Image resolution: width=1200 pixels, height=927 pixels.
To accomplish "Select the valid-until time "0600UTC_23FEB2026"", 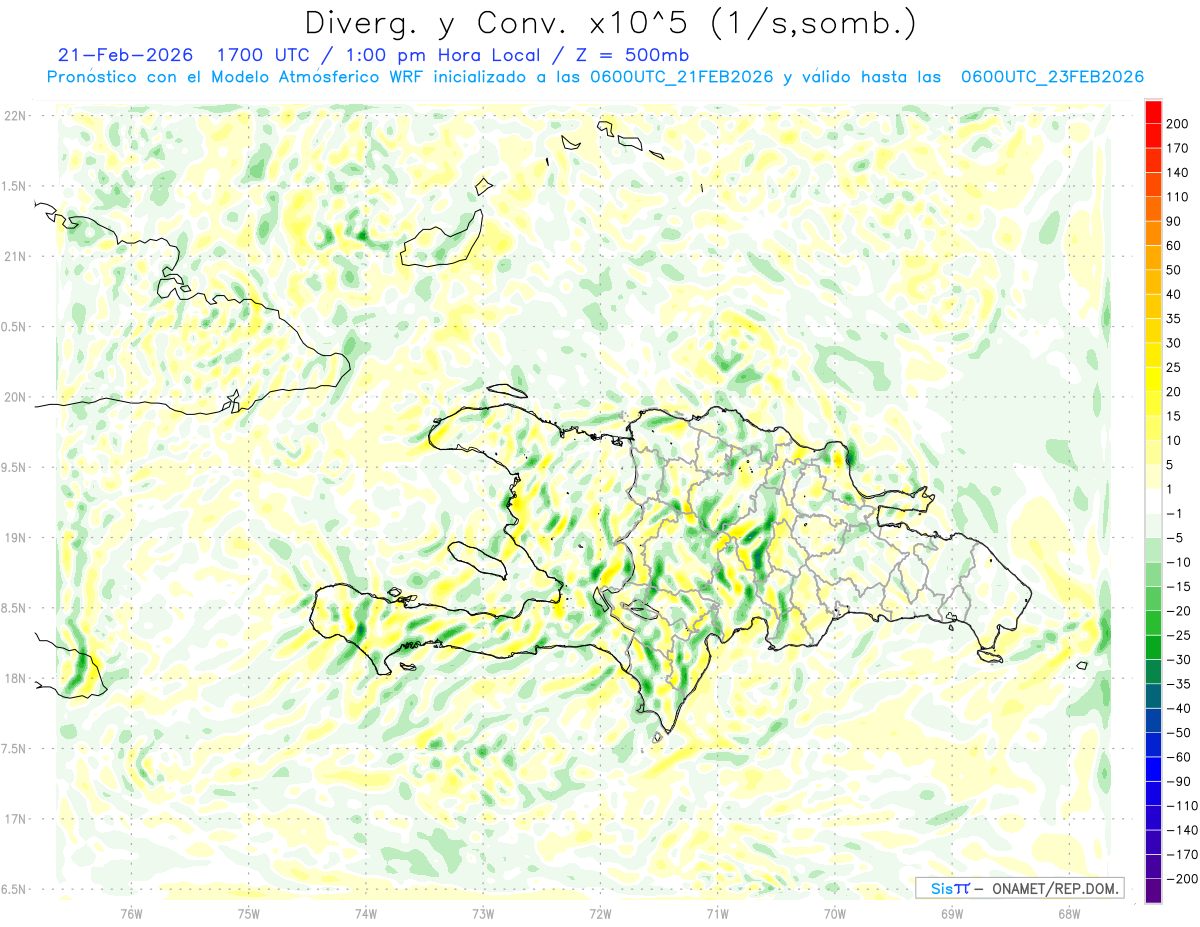I will pyautogui.click(x=1052, y=77).
